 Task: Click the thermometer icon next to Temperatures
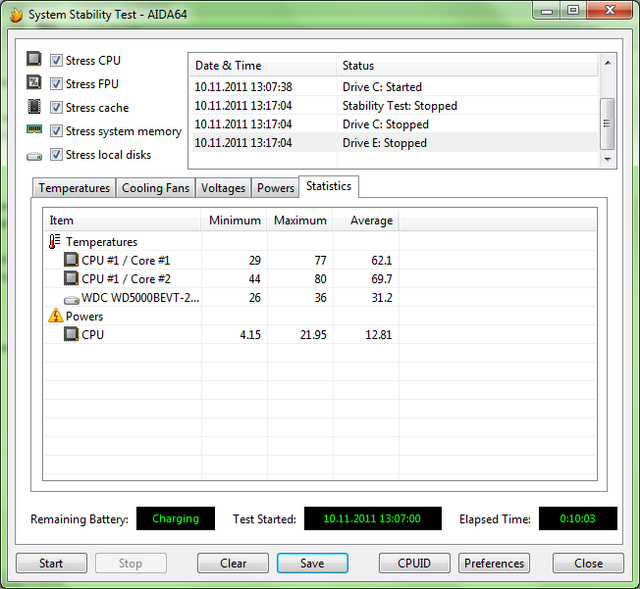point(55,242)
